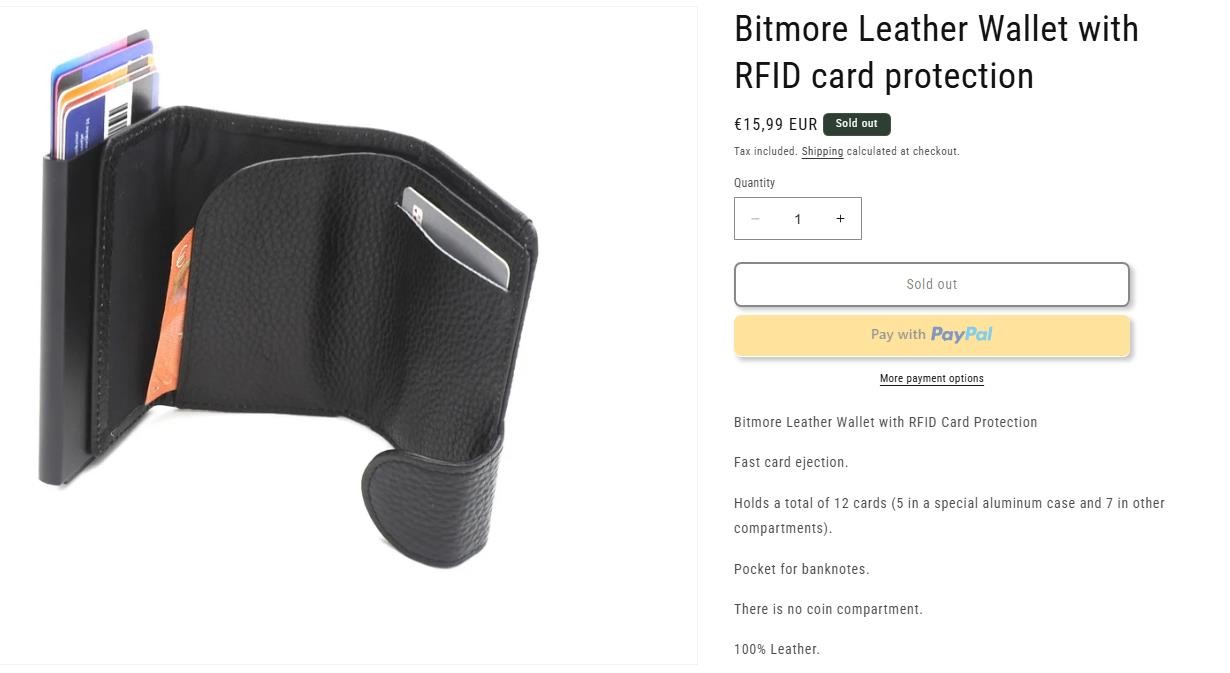Click the PayPal logo in the payment button
Image resolution: width=1230 pixels, height=673 pixels.
962,335
